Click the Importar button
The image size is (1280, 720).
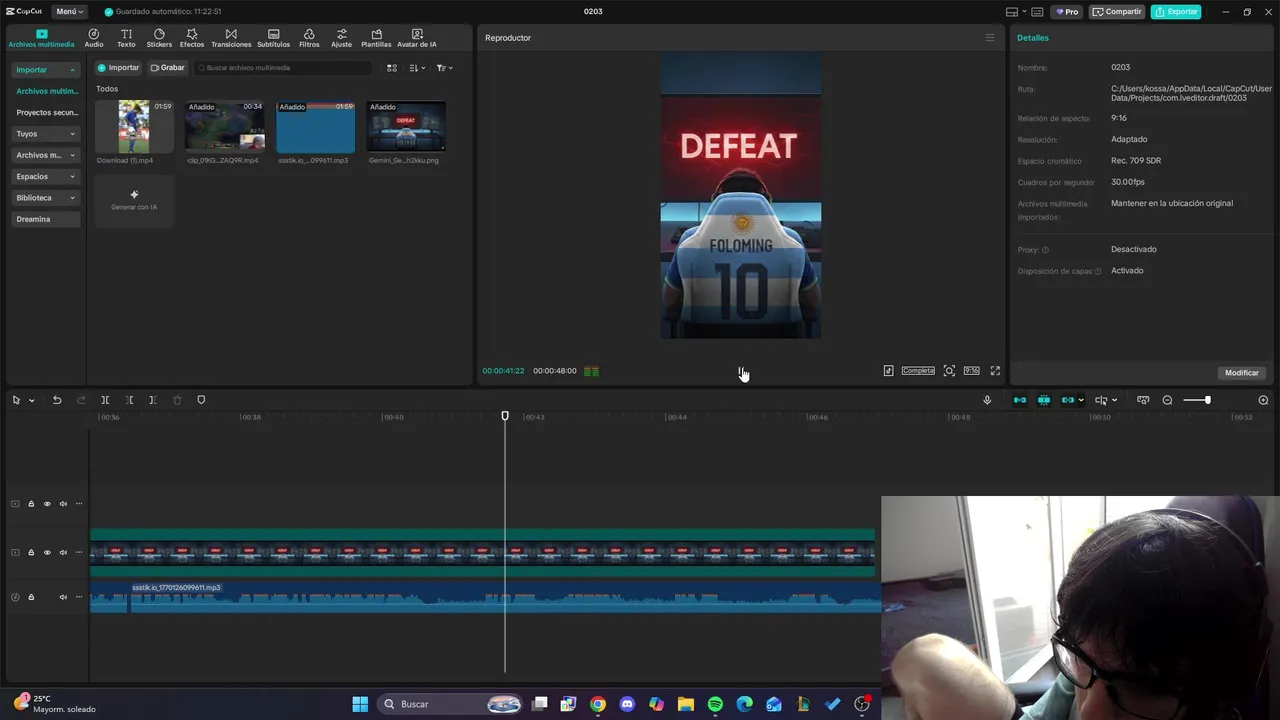coord(118,68)
